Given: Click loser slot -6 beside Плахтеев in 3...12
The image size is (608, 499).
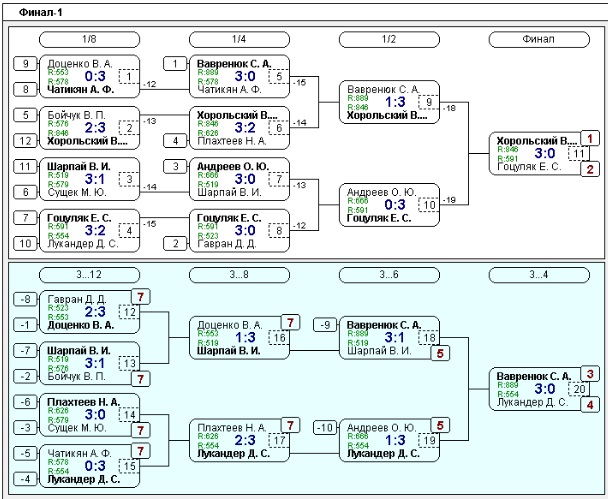Looking at the screenshot, I should (x=25, y=402).
